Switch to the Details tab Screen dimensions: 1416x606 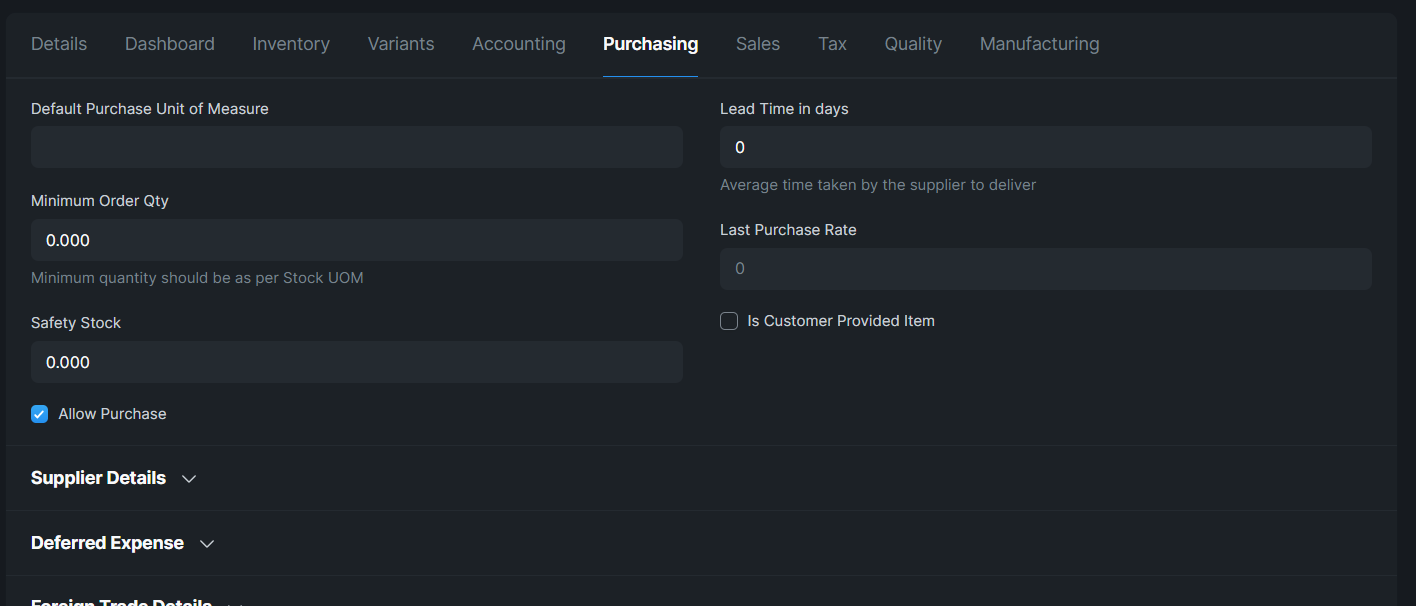click(x=59, y=44)
